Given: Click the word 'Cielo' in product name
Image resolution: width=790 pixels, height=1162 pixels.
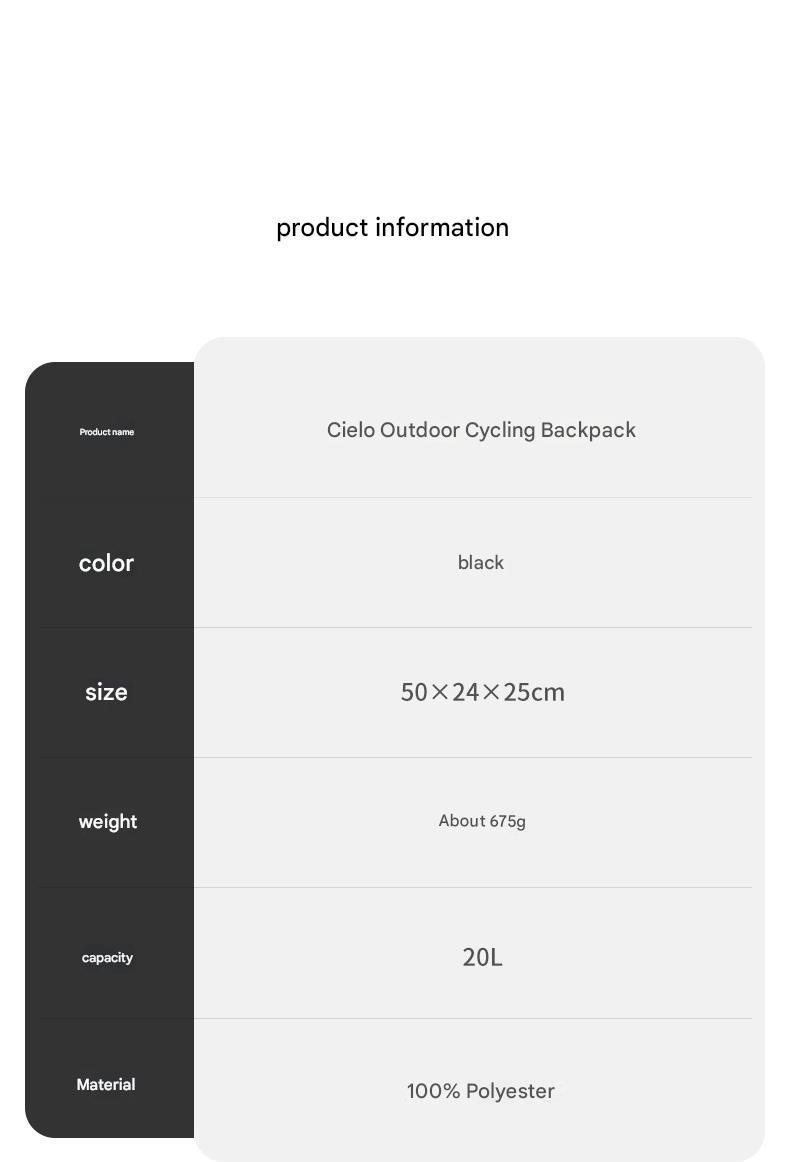Looking at the screenshot, I should pos(351,430).
